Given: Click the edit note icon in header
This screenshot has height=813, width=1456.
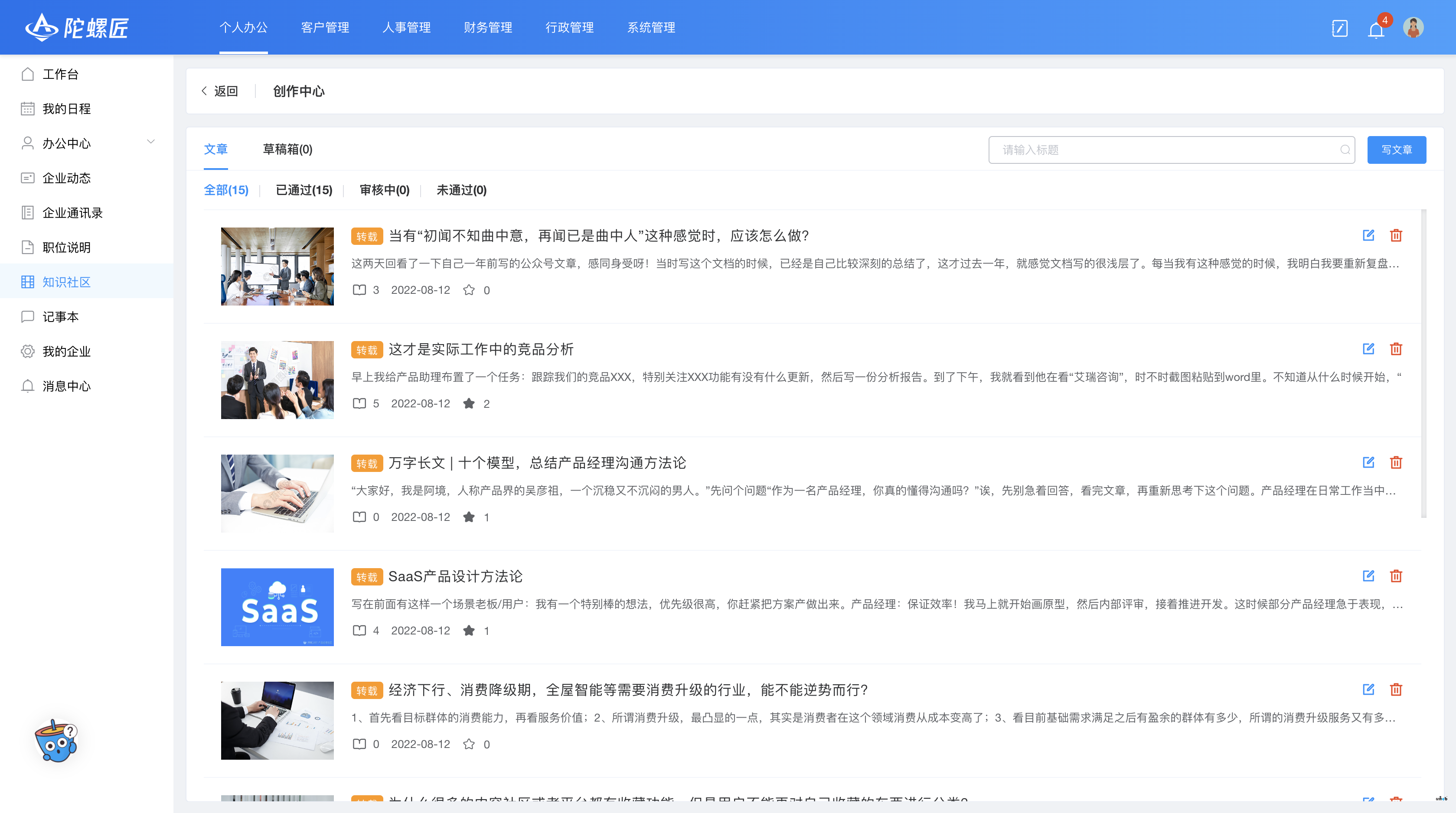Looking at the screenshot, I should 1339,28.
